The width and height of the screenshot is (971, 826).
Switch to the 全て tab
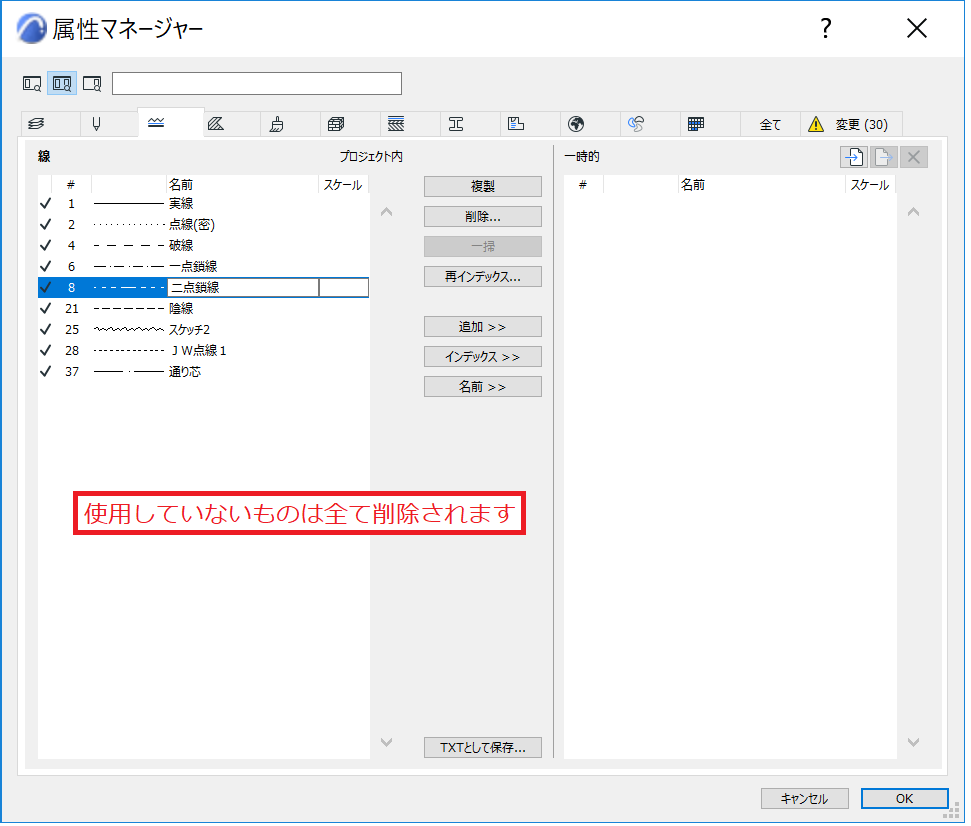tap(770, 124)
